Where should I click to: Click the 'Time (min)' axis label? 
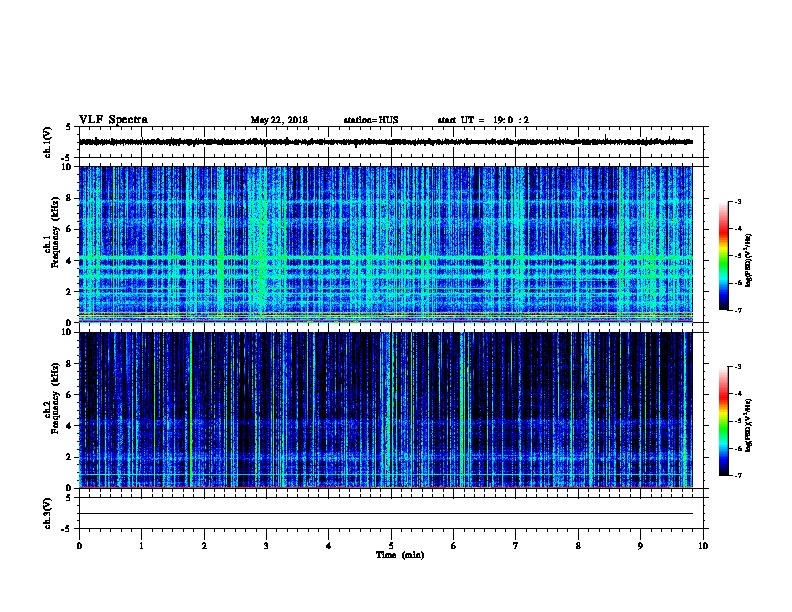(400, 555)
